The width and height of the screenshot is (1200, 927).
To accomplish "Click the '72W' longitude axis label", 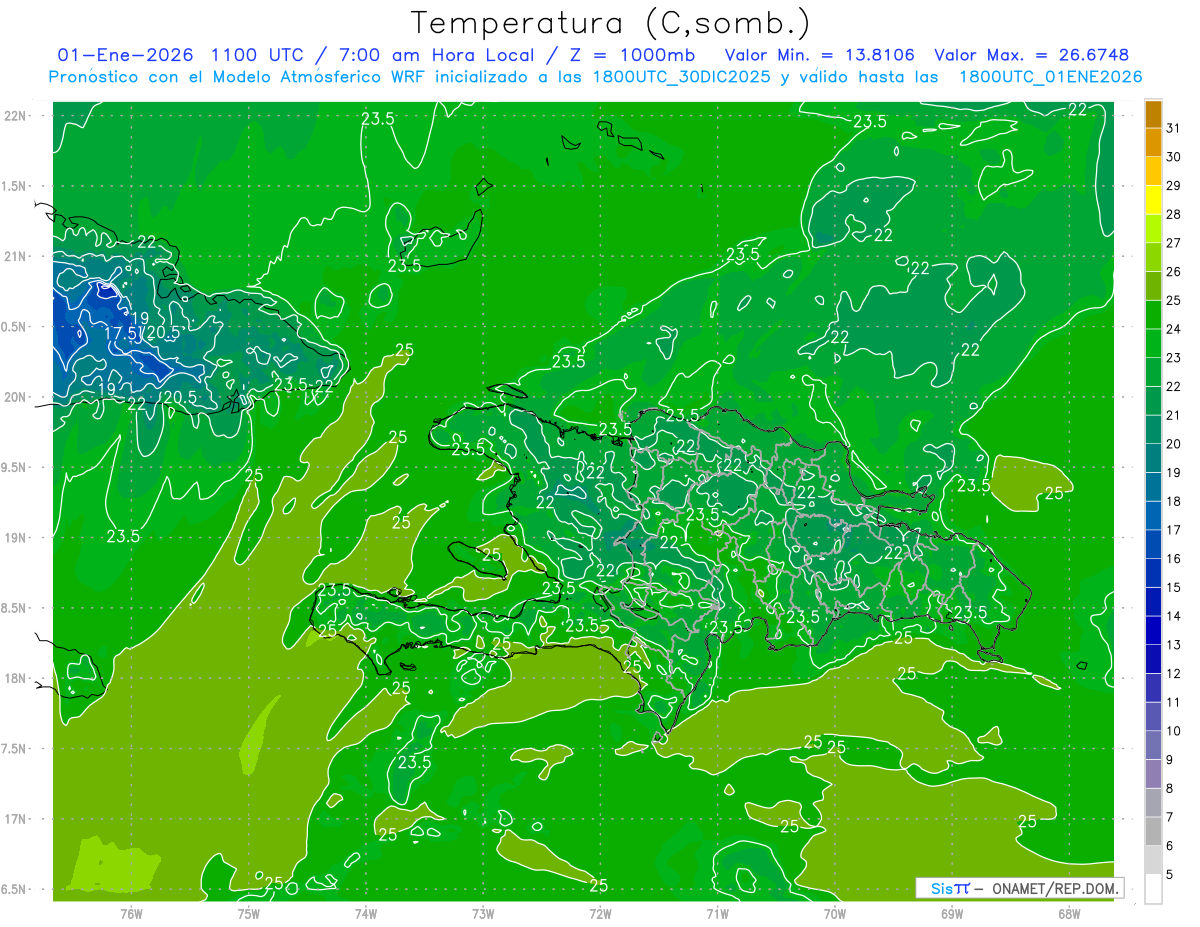I will pyautogui.click(x=600, y=913).
